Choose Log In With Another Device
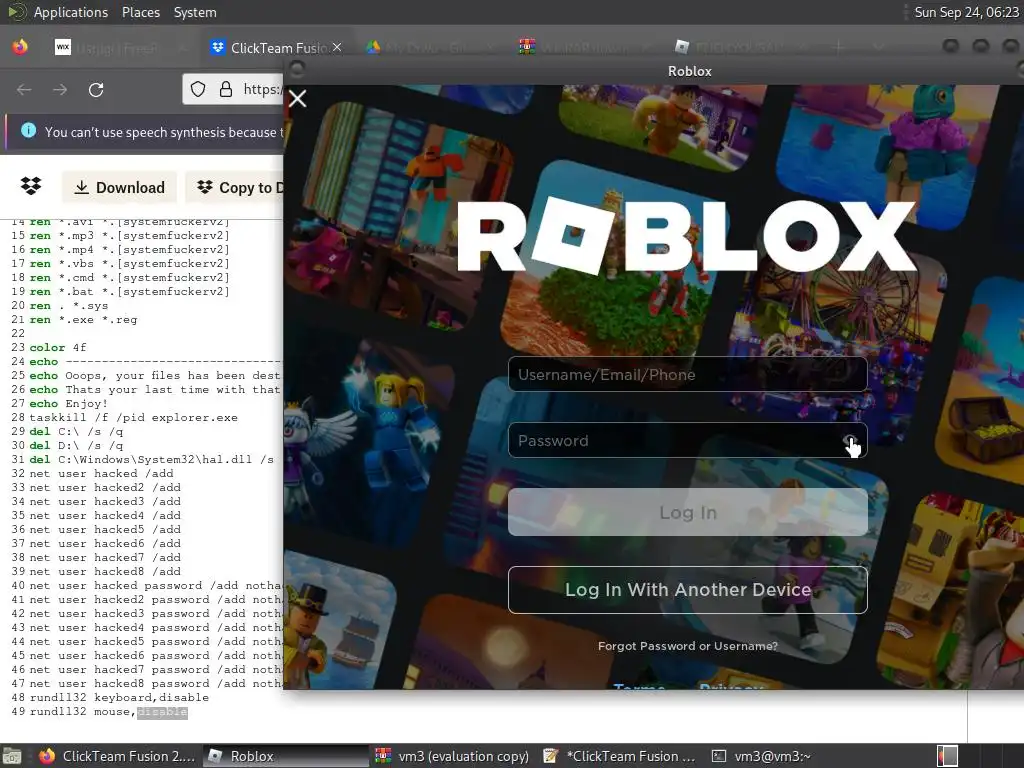The image size is (1024, 768). pos(688,590)
